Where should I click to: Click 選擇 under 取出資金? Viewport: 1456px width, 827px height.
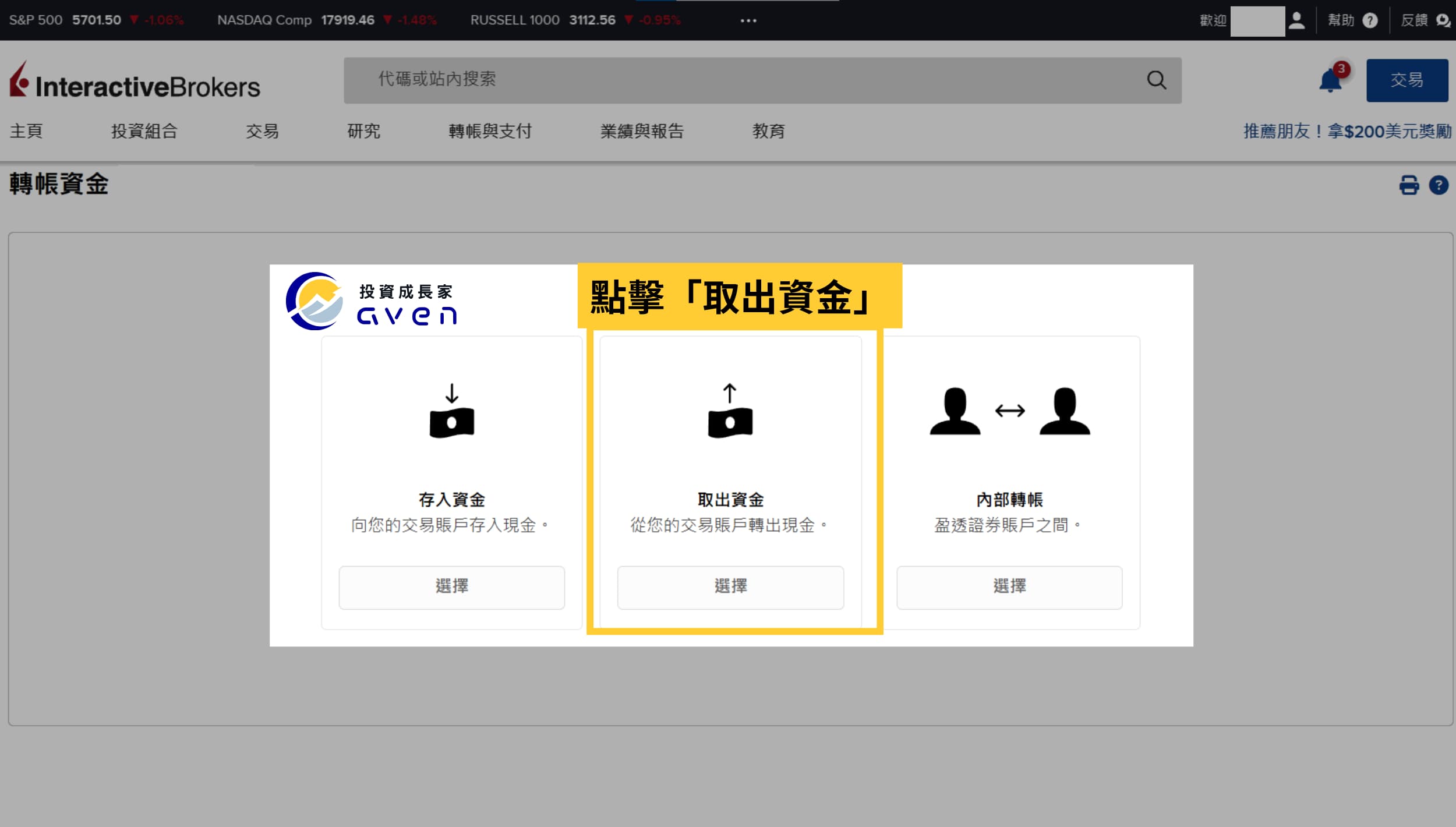tap(730, 587)
